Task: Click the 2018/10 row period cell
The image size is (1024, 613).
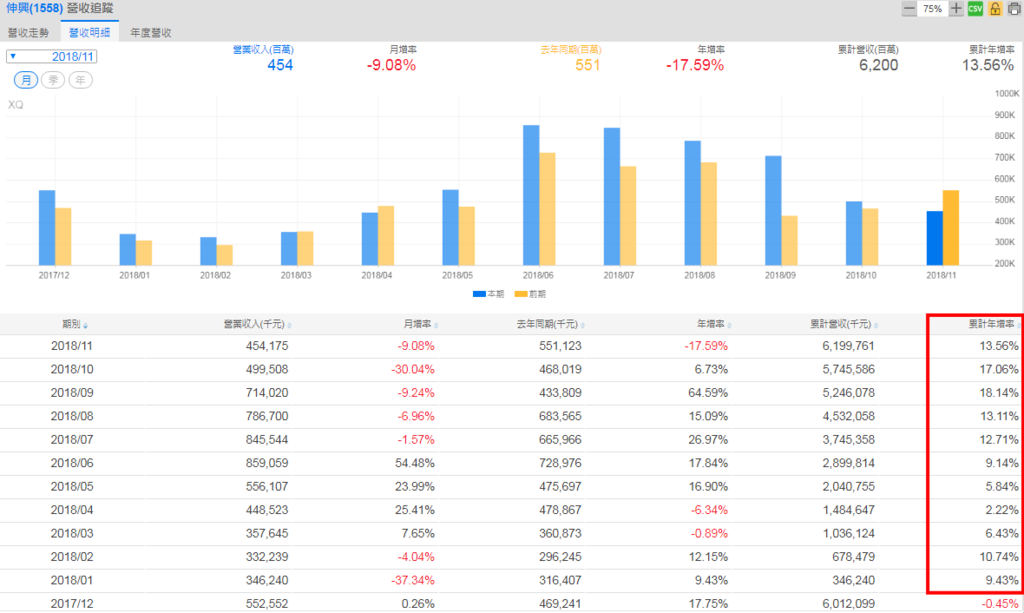Action: point(72,369)
